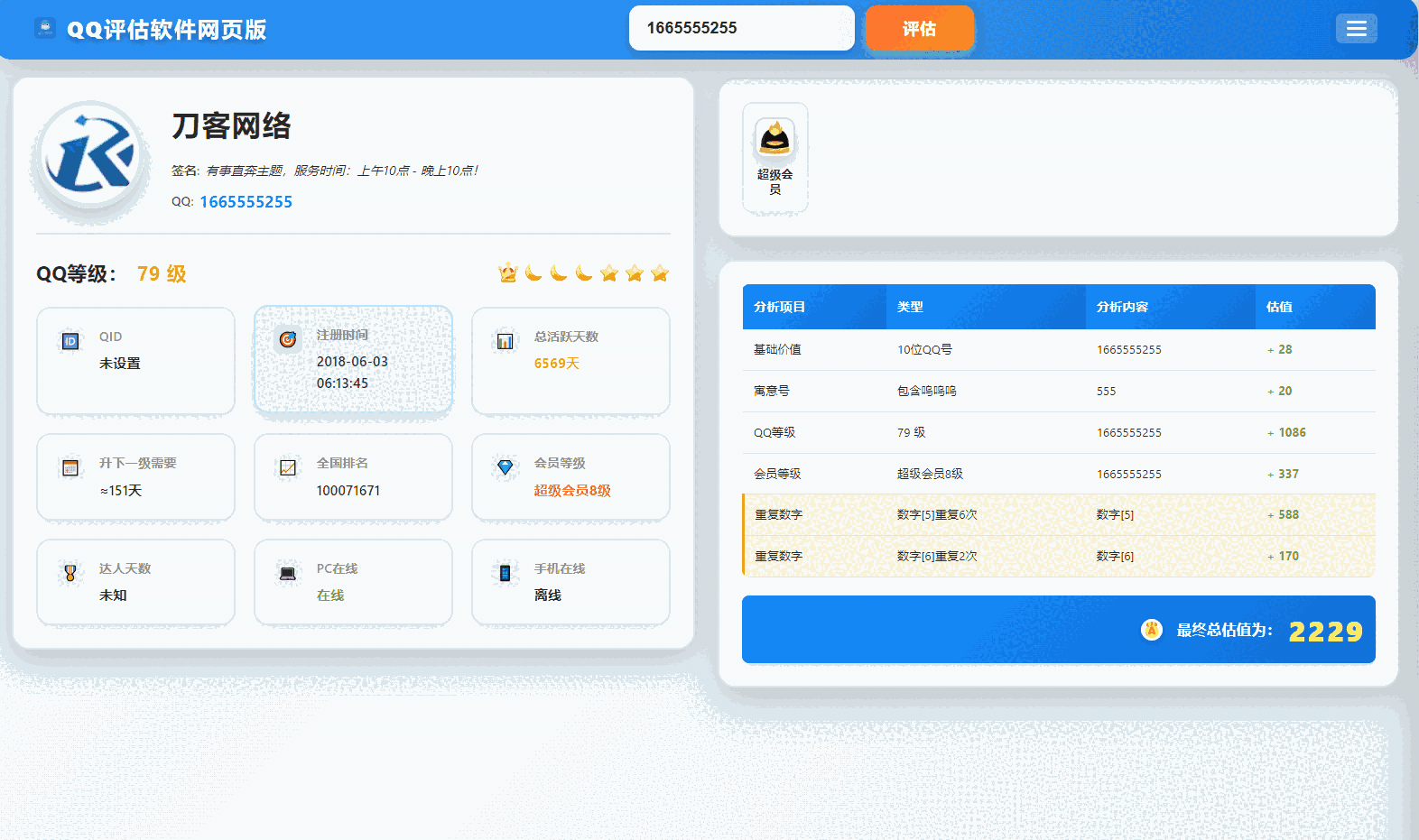Click the 在线 PC status value
1419x840 pixels.
[x=330, y=595]
